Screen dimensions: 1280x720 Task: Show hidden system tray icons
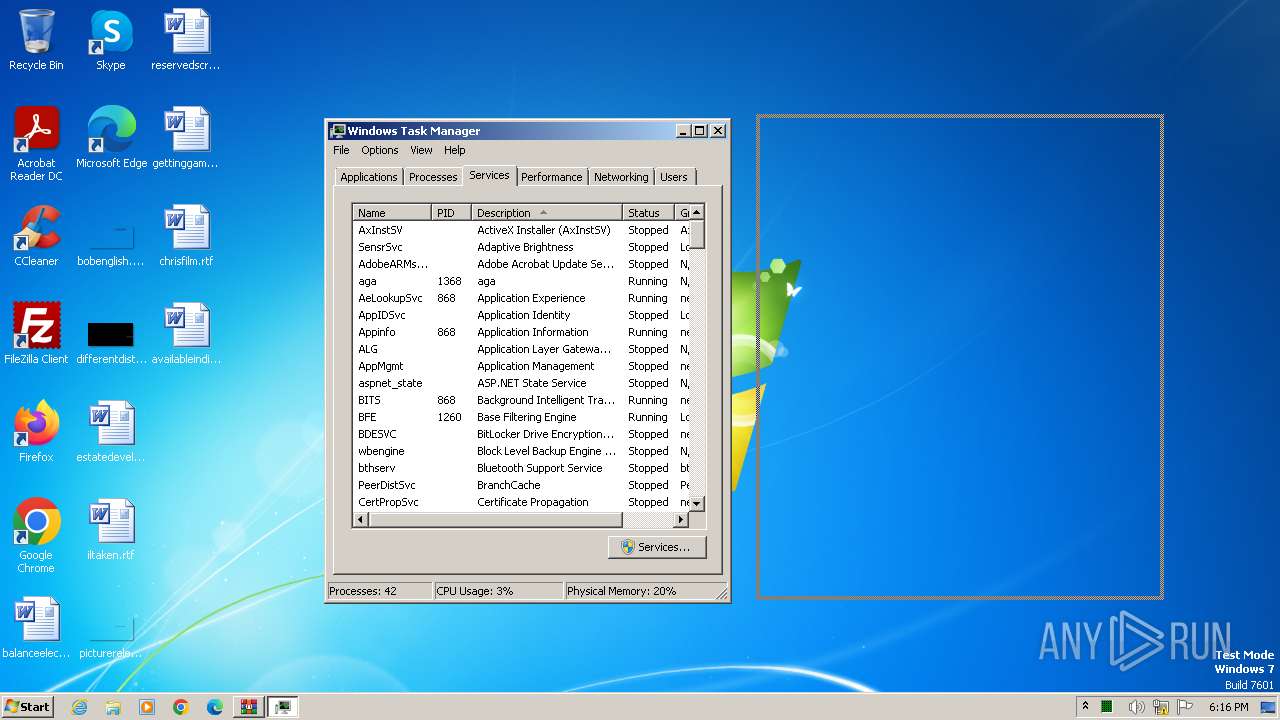[x=1085, y=707]
